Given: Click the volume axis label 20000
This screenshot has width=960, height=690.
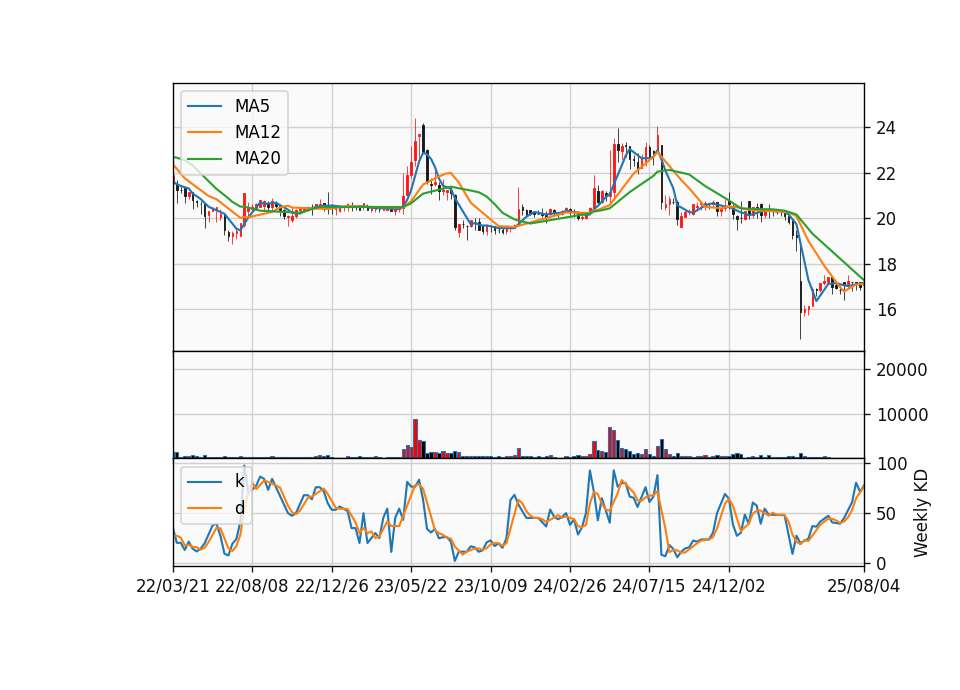Looking at the screenshot, I should coord(902,370).
